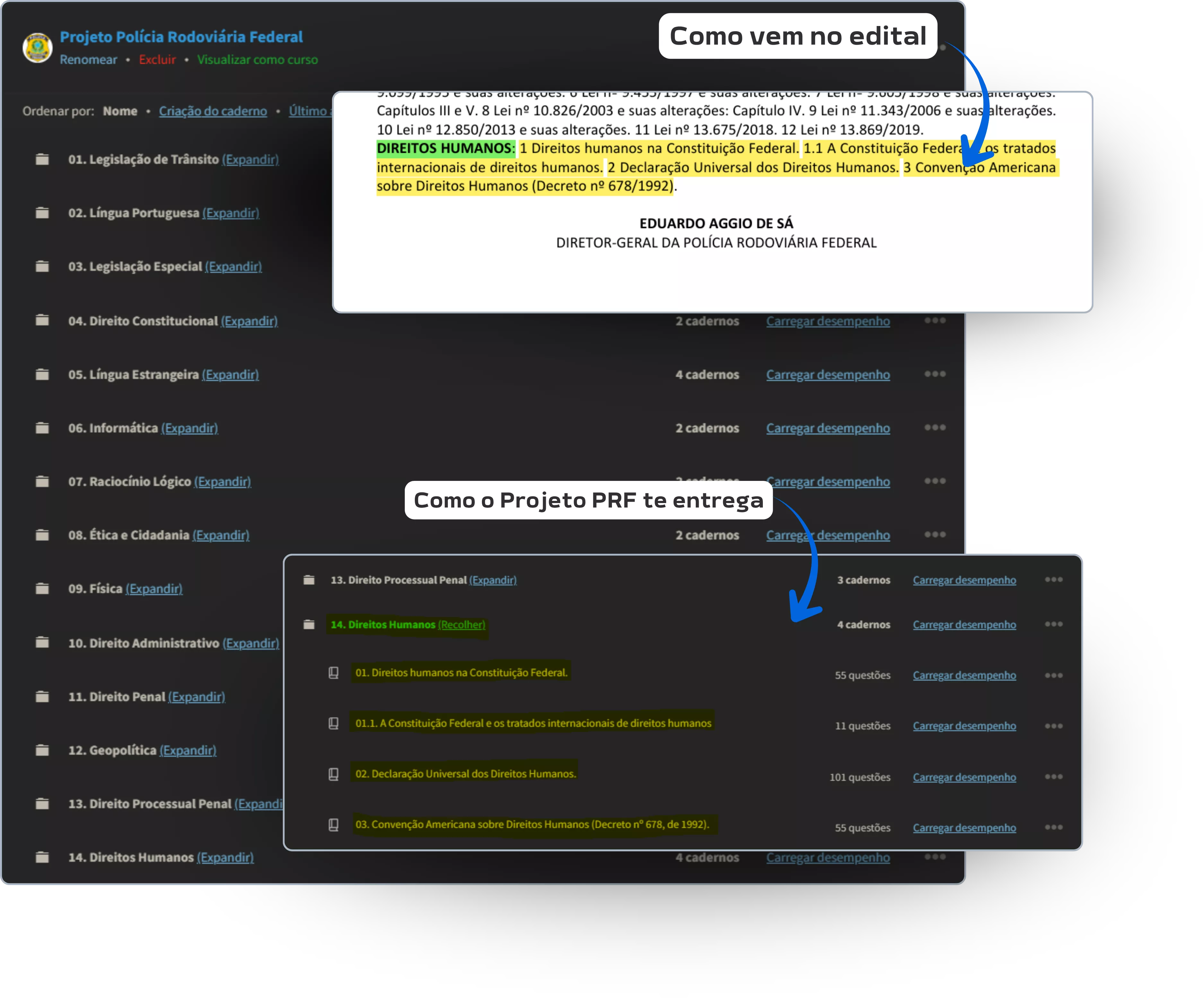Viewport: 1204px width, 999px height.
Task: Expand the Geopolítica folder
Action: click(188, 750)
